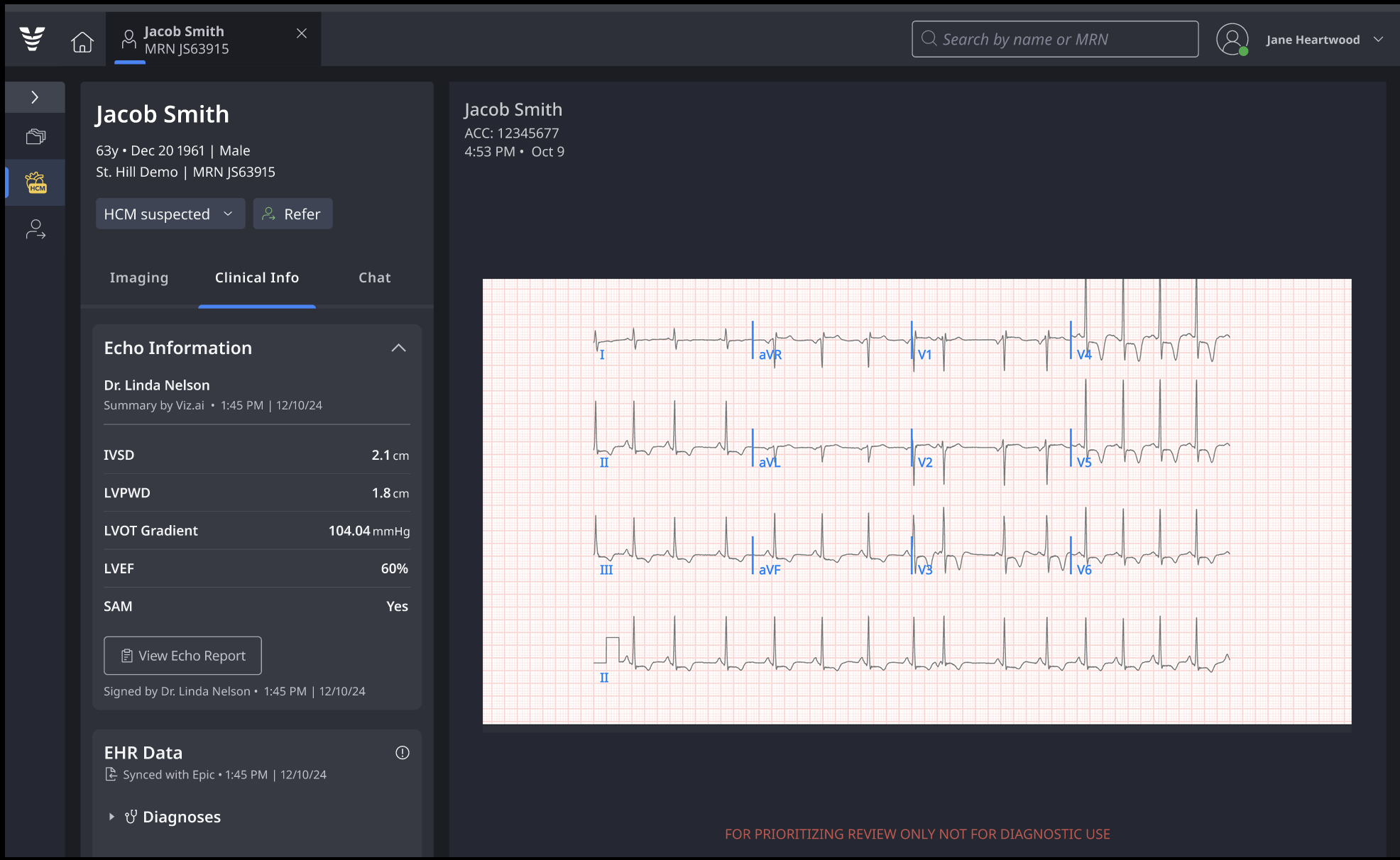This screenshot has height=860, width=1400.
Task: Open the studies stack sidebar icon
Action: [35, 136]
